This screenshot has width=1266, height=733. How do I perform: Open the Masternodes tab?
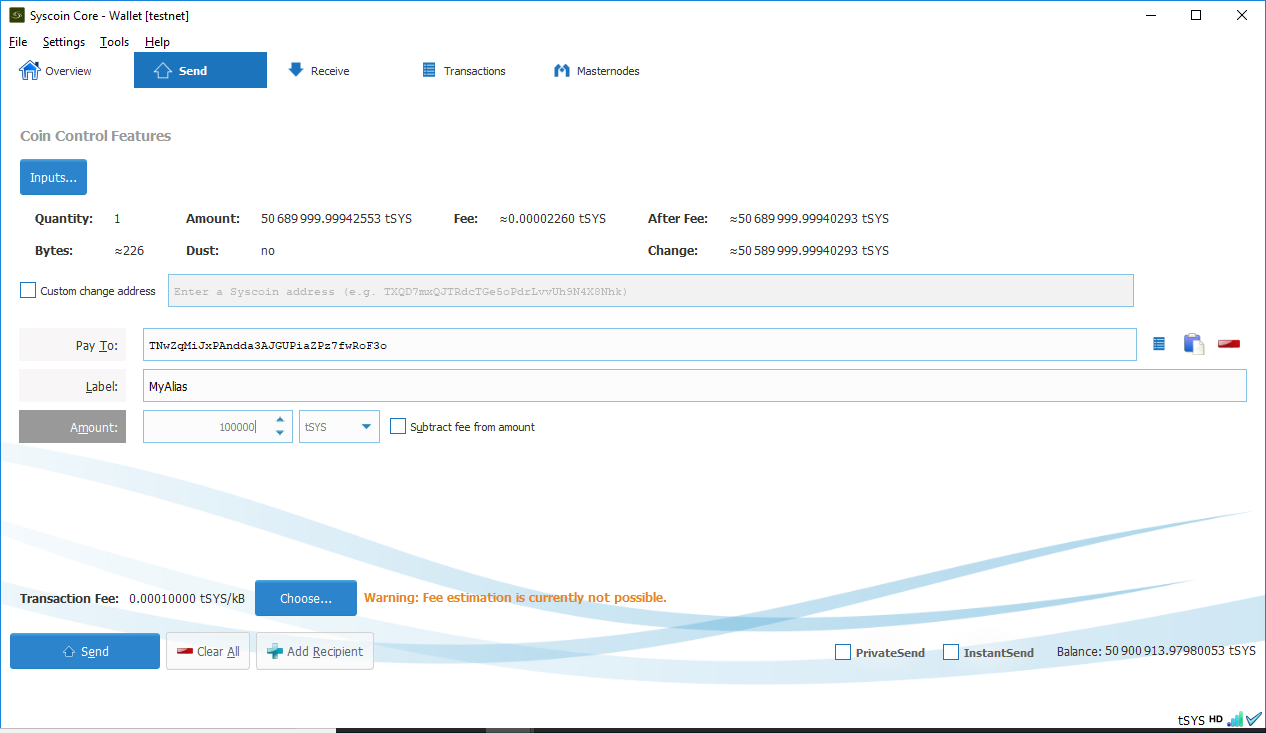597,71
